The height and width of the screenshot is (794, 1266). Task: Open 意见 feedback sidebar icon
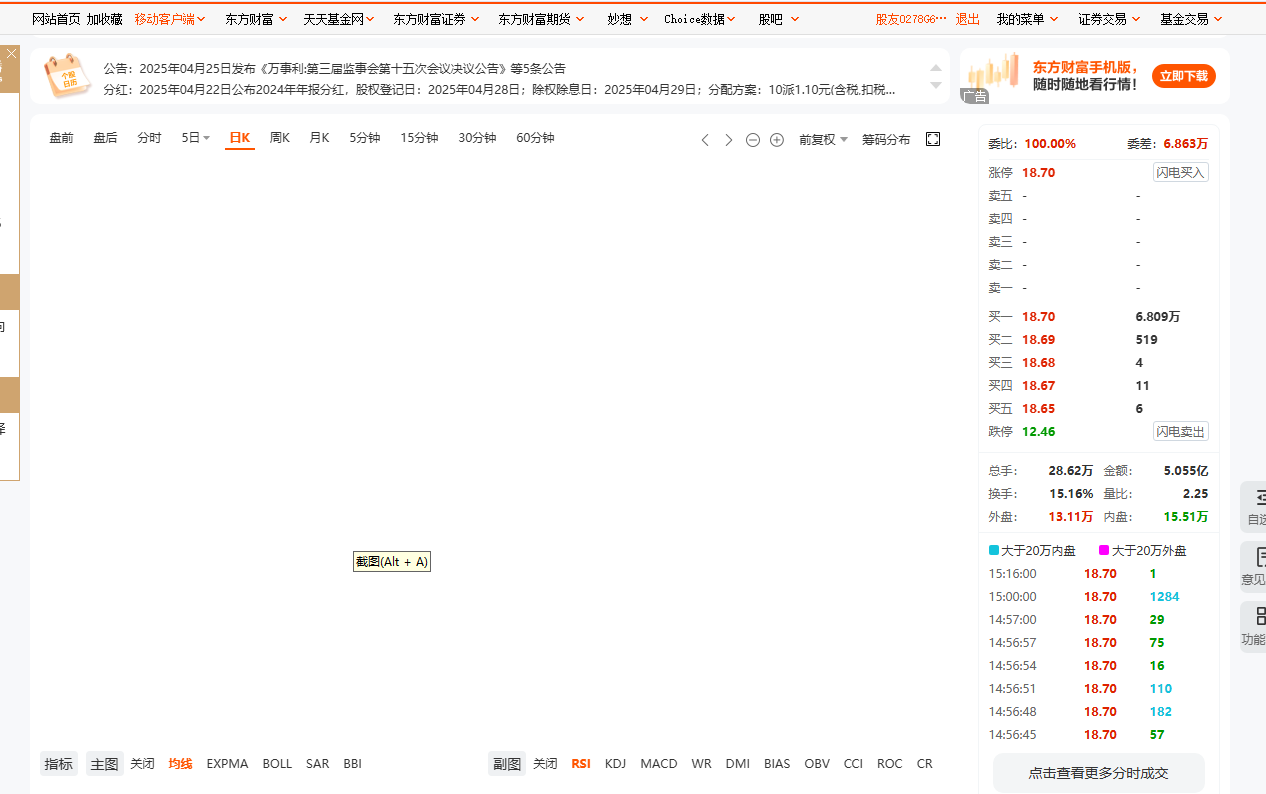click(1254, 567)
